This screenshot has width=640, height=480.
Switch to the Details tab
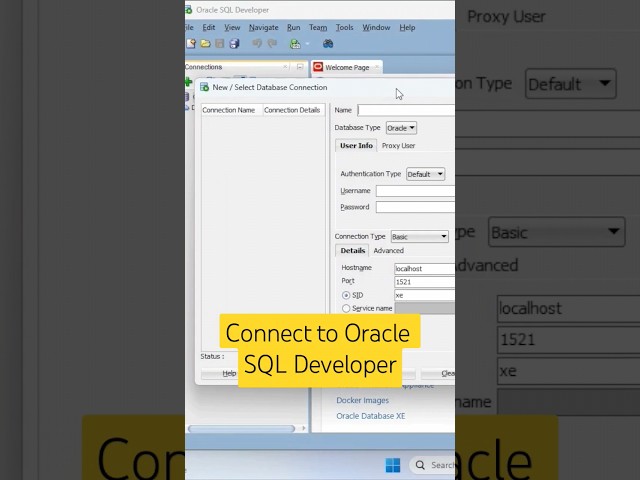pyautogui.click(x=353, y=251)
